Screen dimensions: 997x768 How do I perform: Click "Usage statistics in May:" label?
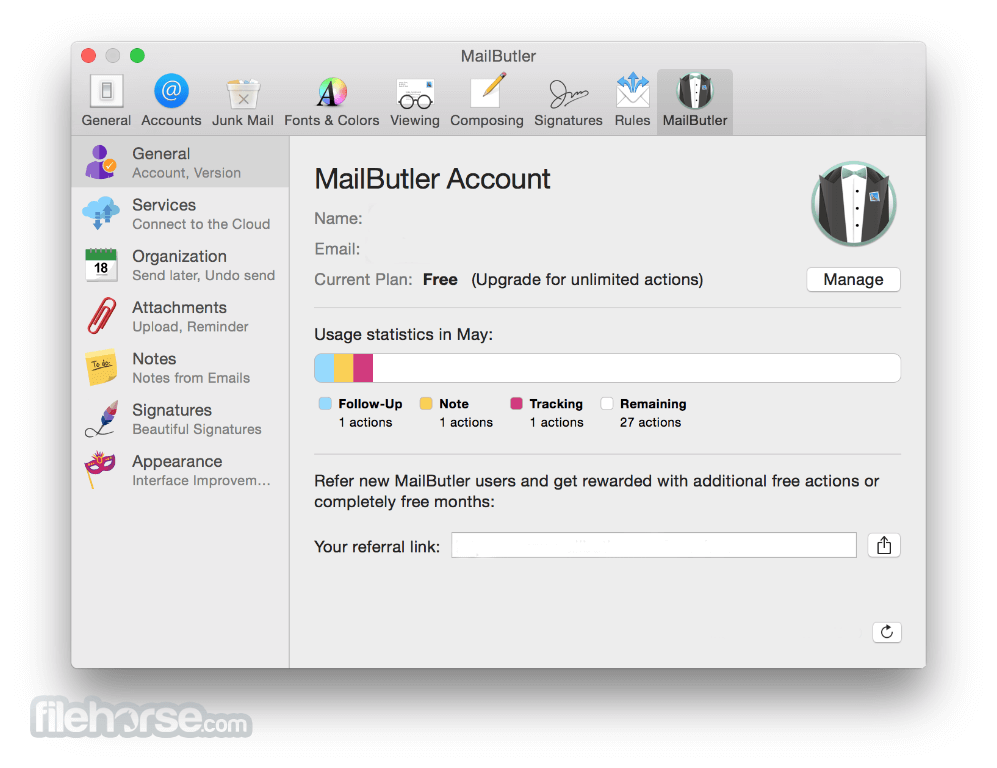tap(403, 334)
